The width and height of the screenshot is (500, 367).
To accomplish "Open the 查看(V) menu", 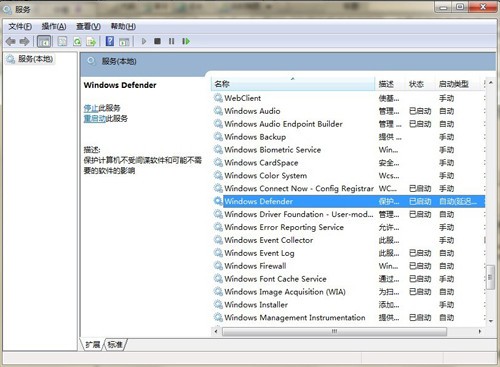I will point(88,26).
